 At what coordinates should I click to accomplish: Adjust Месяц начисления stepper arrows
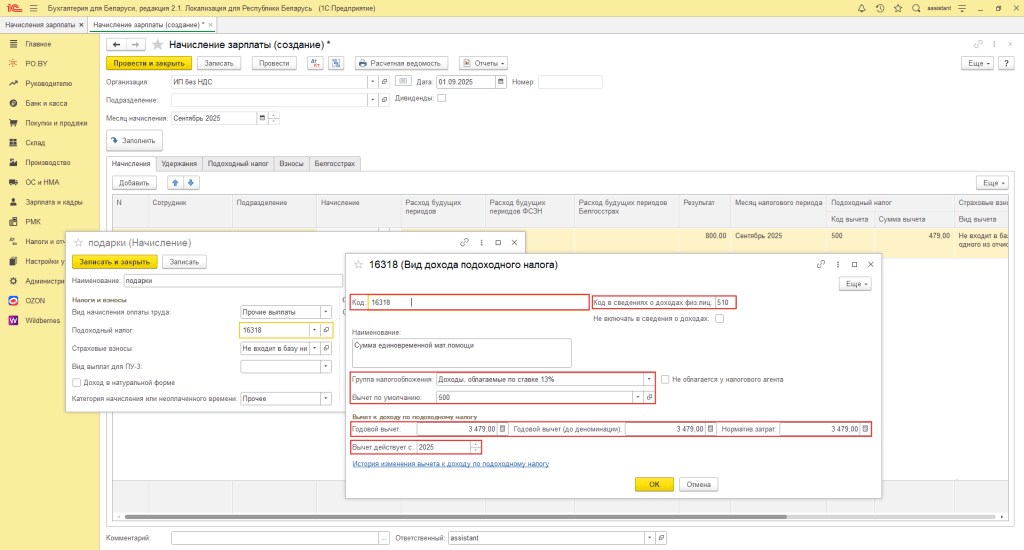pyautogui.click(x=274, y=118)
